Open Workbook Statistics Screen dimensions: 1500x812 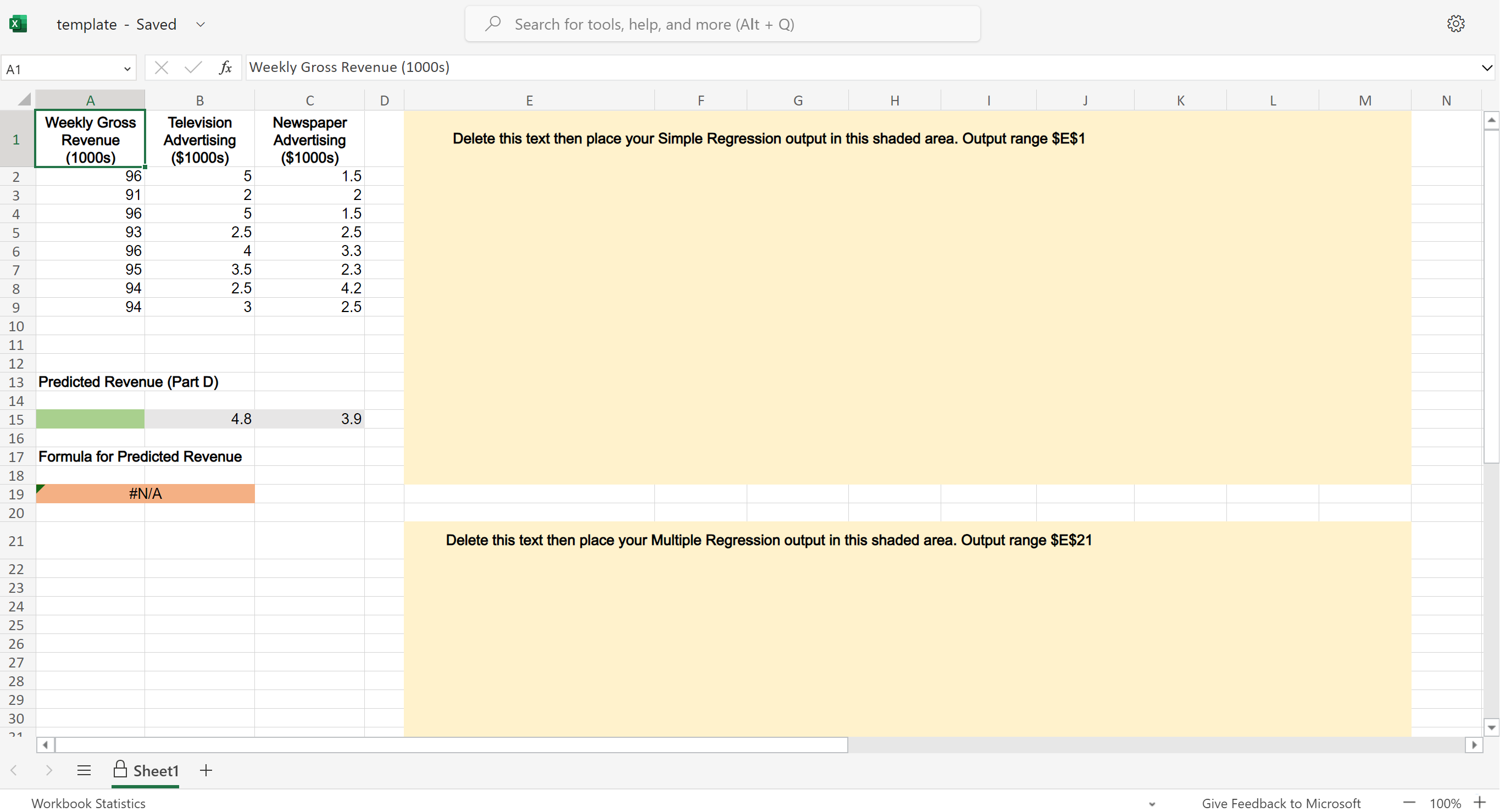88,803
